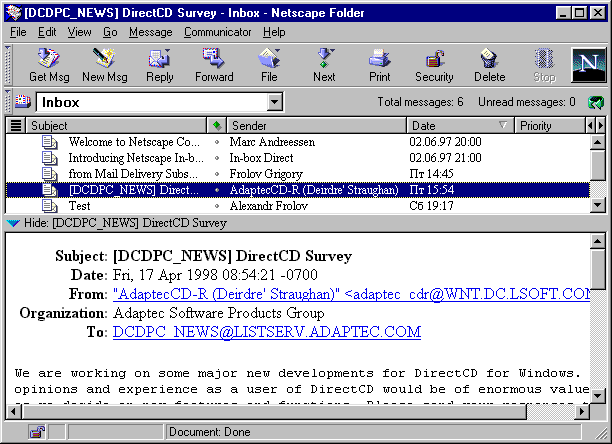This screenshot has height=444, width=612.
Task: Delete the selected message
Action: pos(489,59)
